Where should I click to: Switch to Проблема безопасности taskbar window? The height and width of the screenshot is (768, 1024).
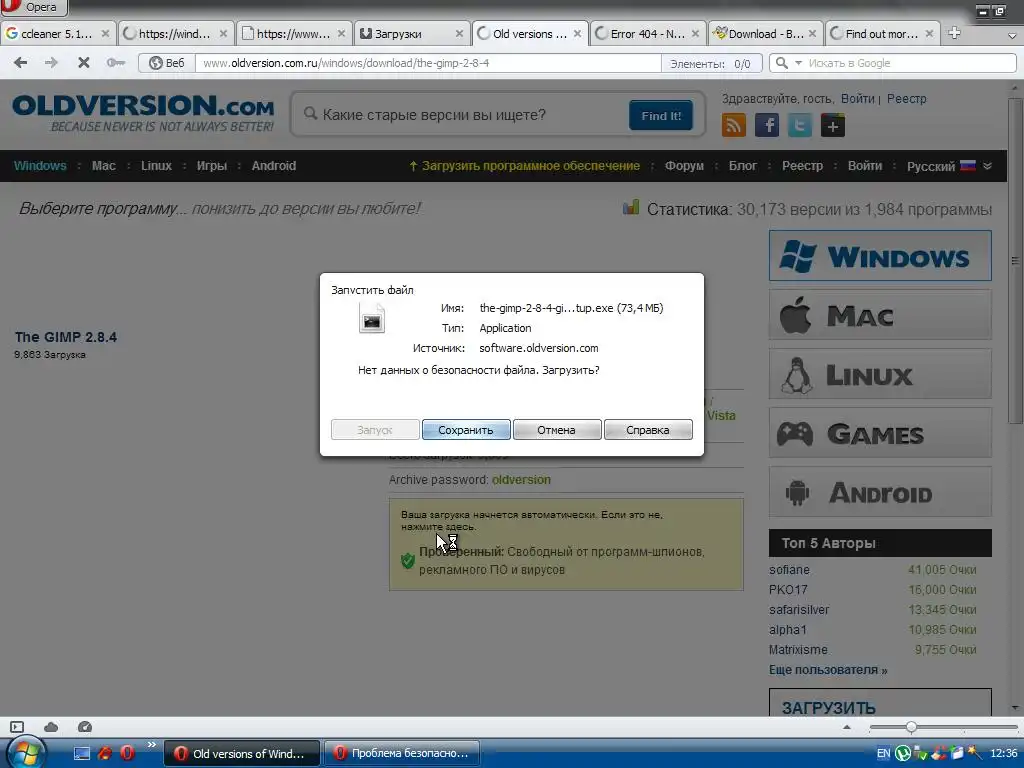point(402,753)
